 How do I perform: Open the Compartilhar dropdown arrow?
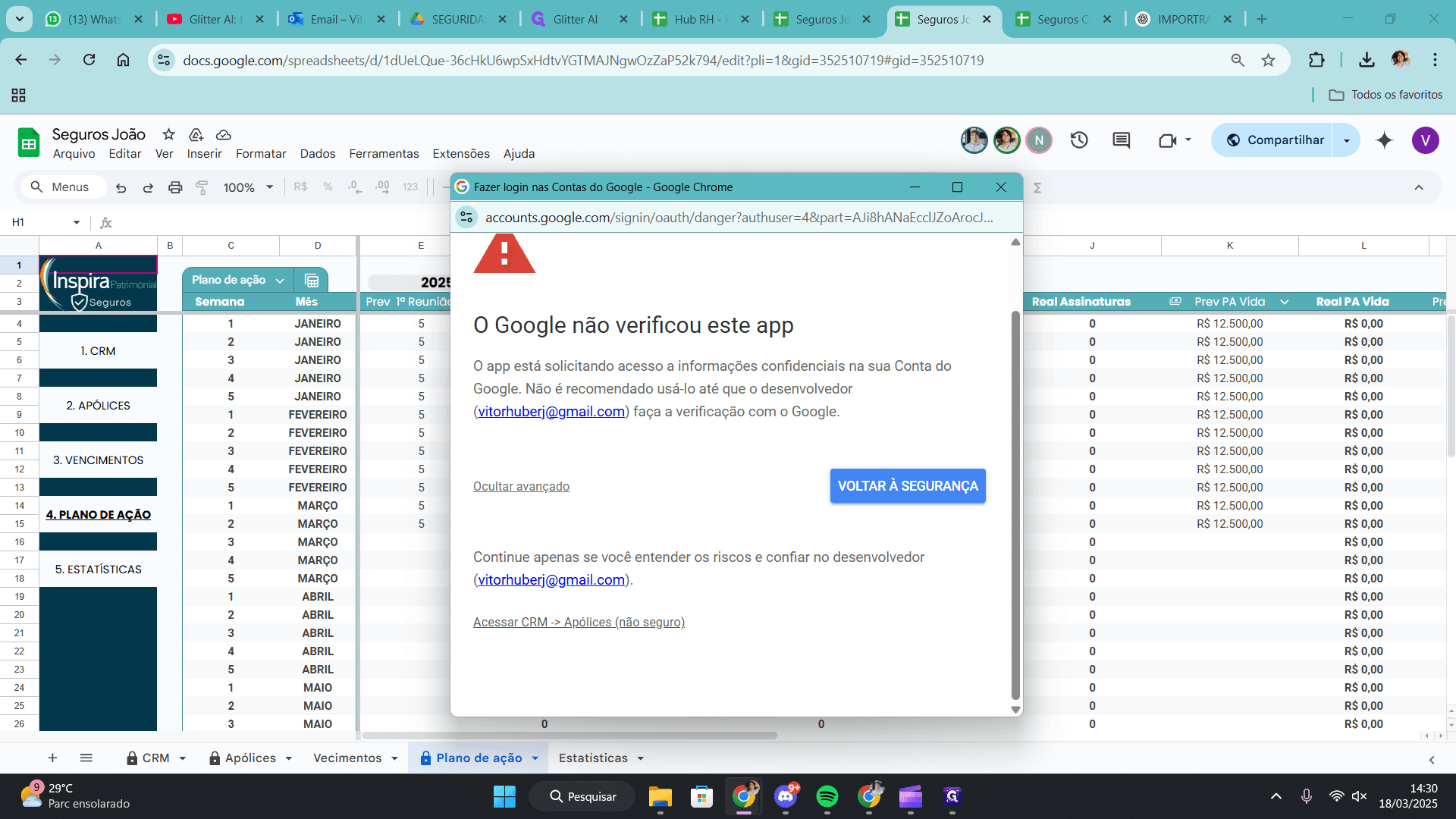click(1347, 140)
